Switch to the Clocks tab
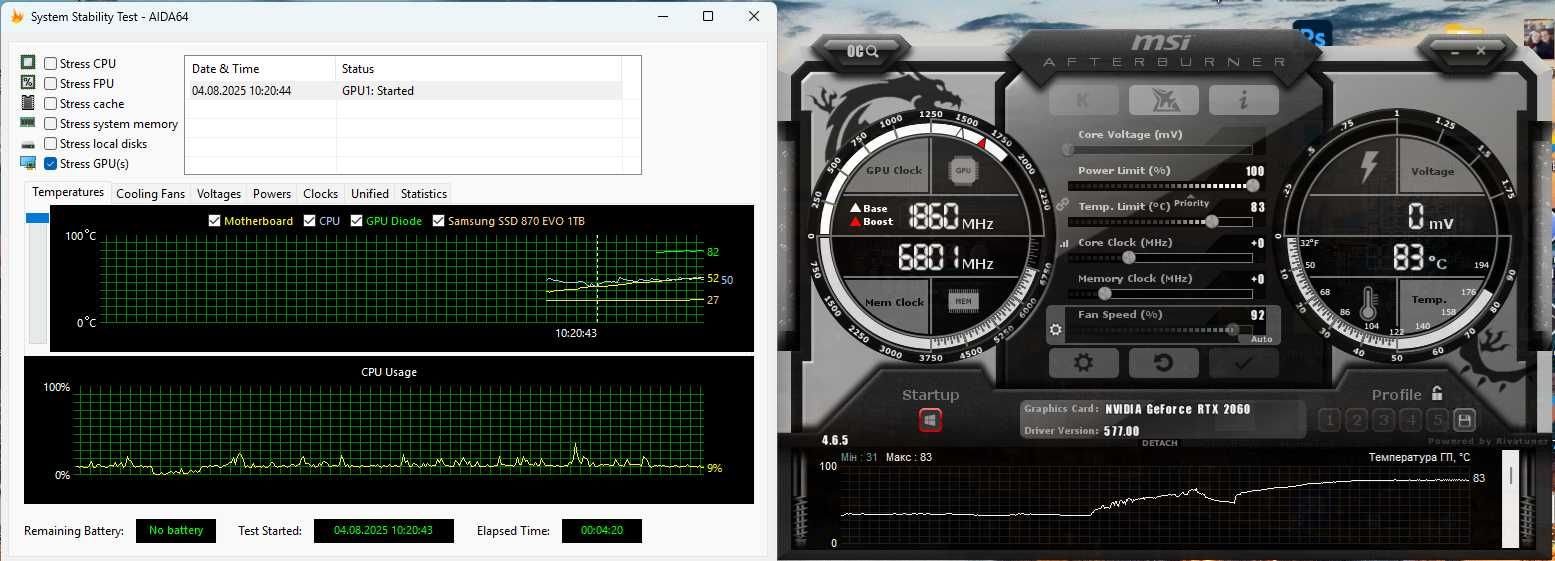 coord(321,194)
